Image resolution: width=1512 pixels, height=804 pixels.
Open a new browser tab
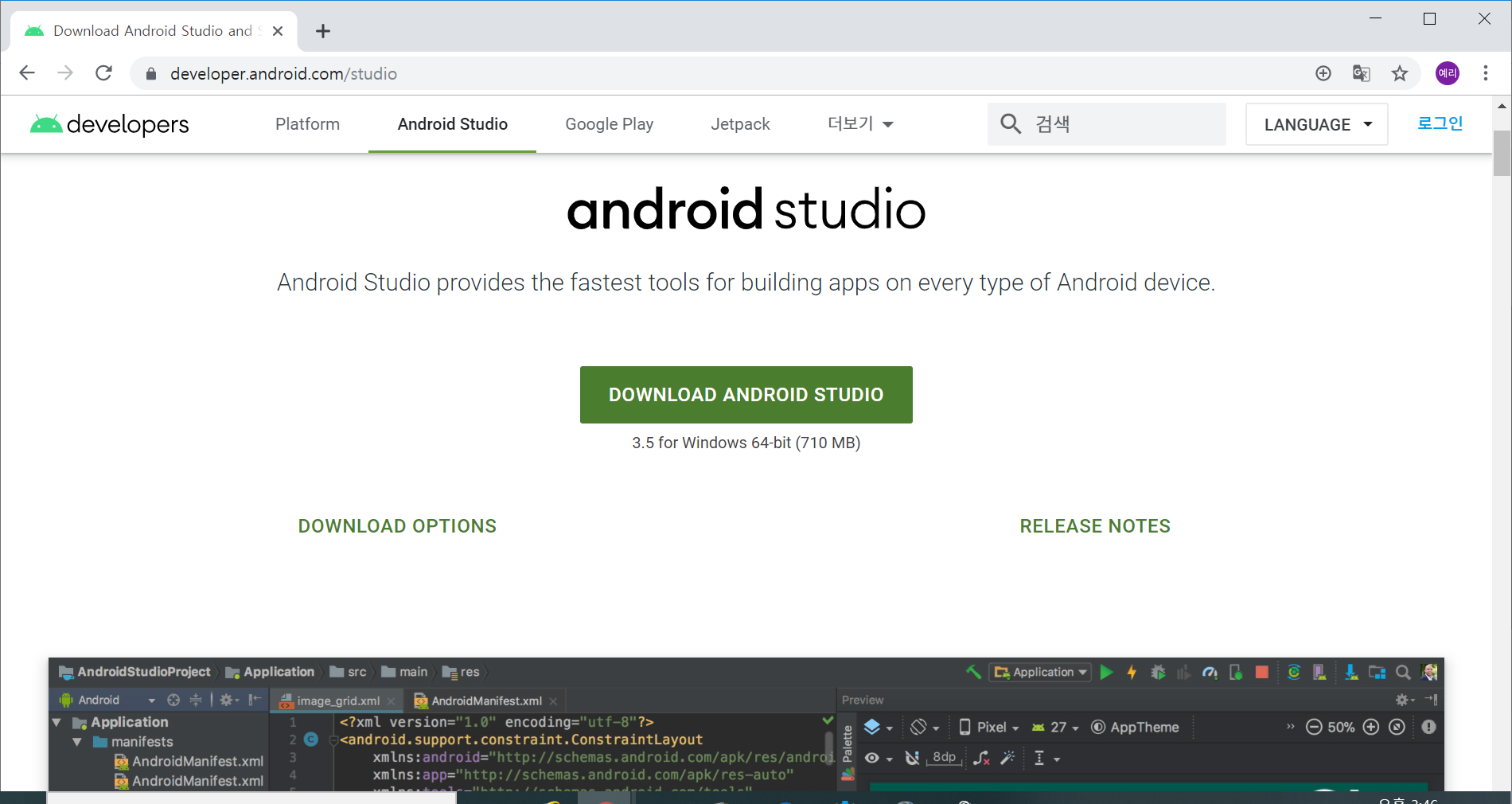tap(323, 31)
